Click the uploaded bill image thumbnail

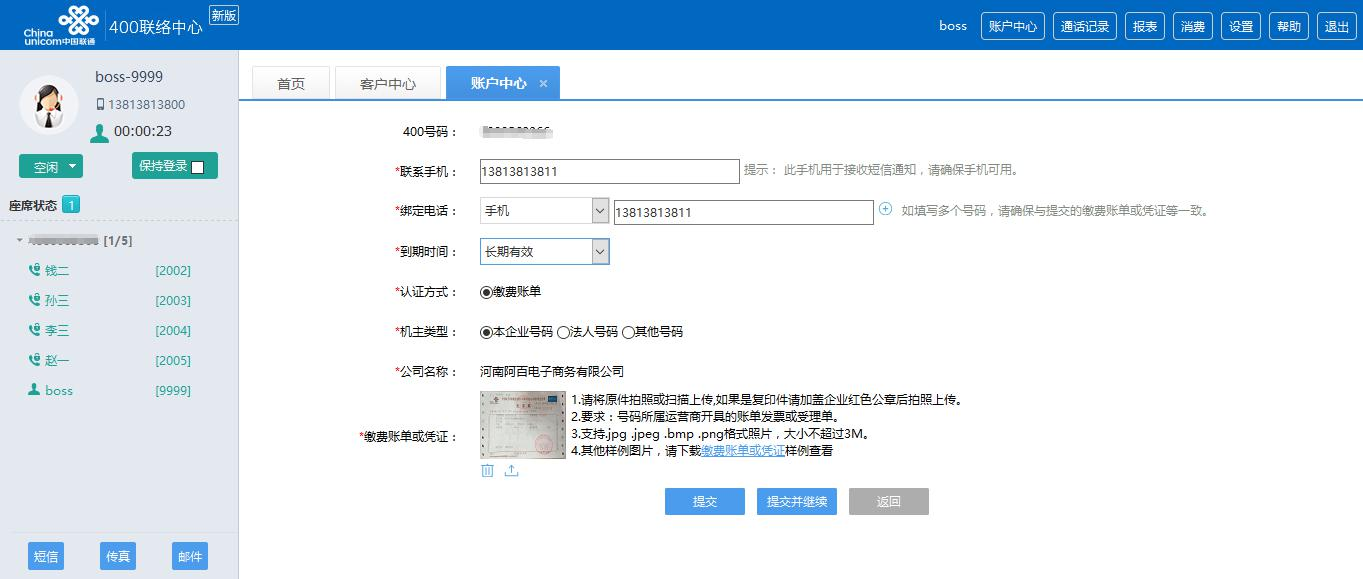(x=522, y=425)
